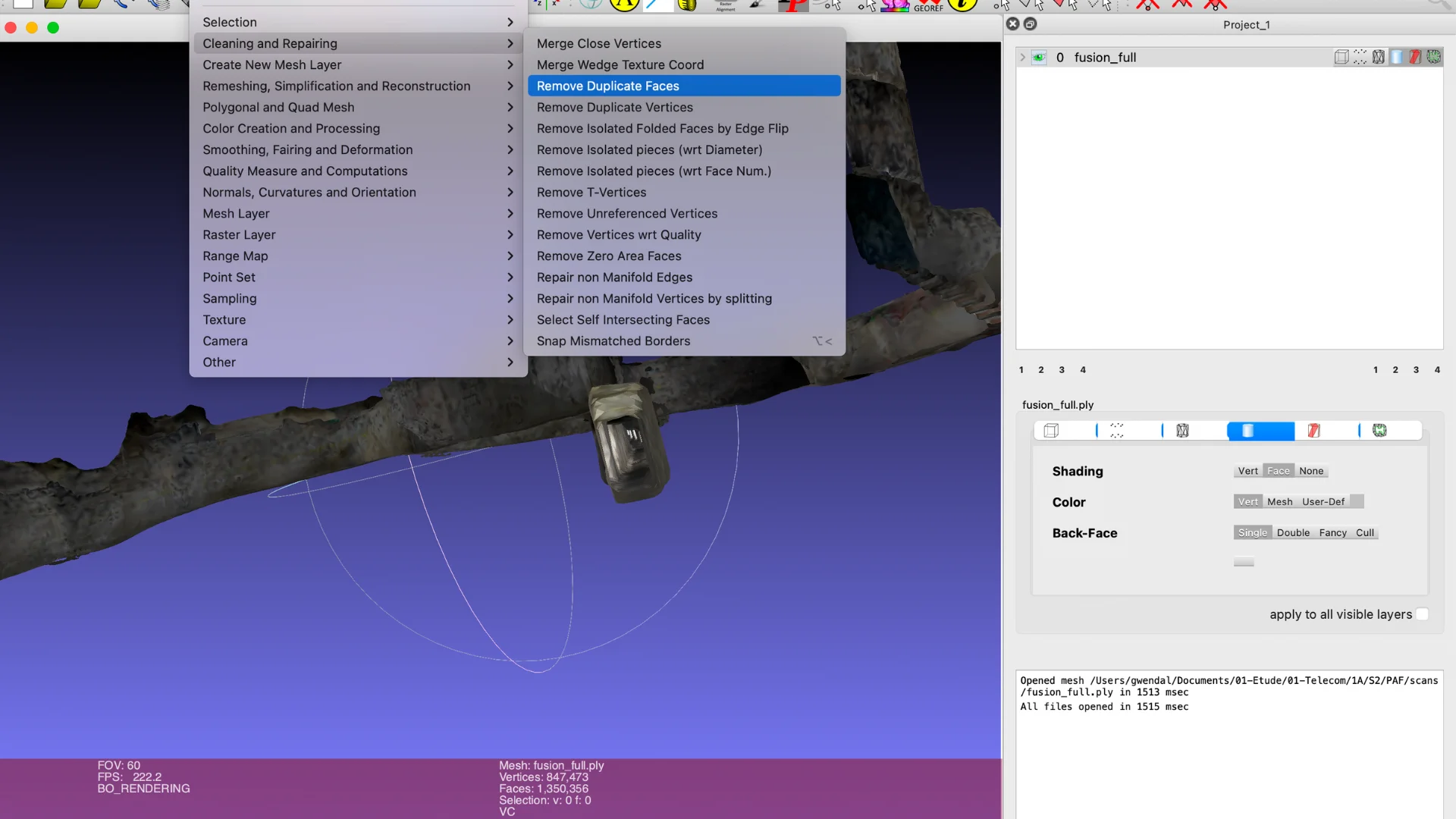Pick the User-Def color swatch
The image size is (1456, 819).
1357,501
